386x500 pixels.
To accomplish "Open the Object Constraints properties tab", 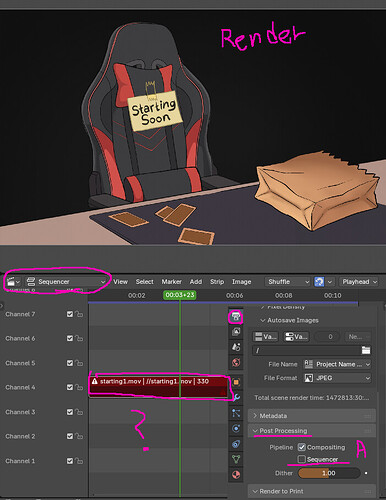I will 236,444.
